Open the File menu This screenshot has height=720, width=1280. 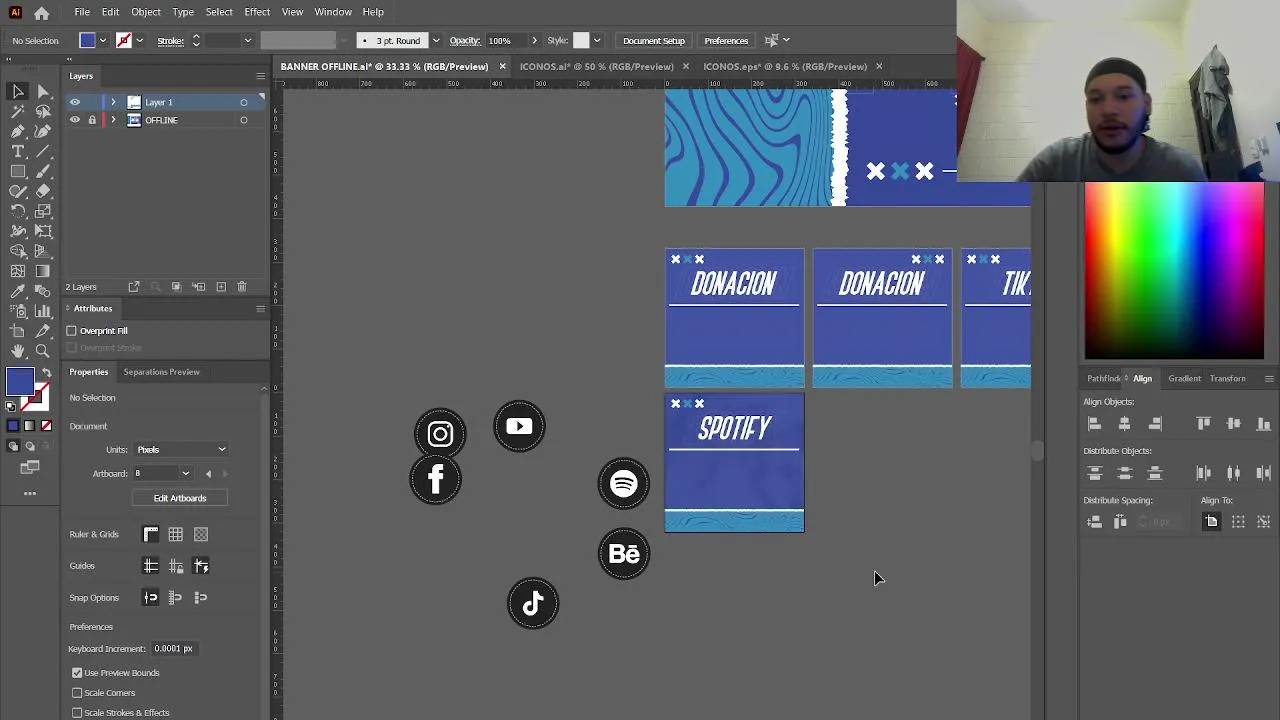[82, 12]
